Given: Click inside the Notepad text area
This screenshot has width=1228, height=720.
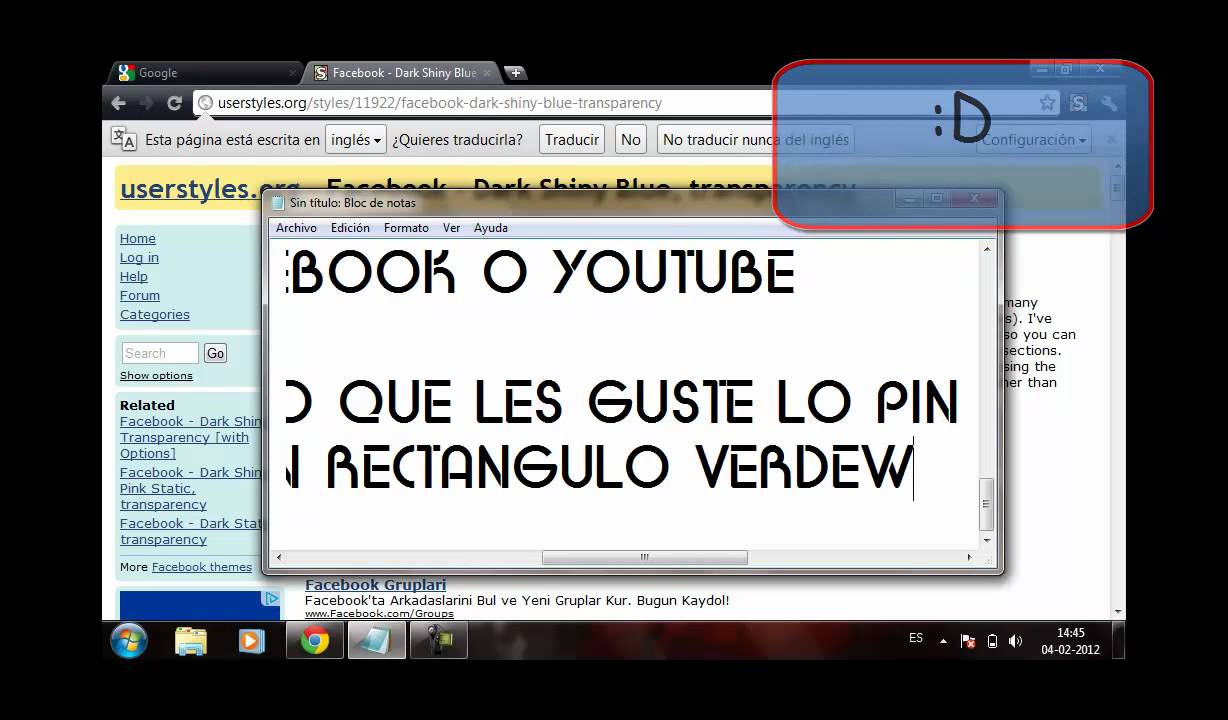Looking at the screenshot, I should [626, 395].
